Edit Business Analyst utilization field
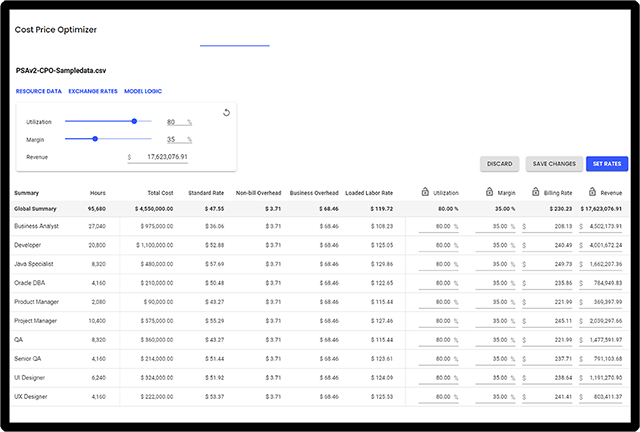This screenshot has height=432, width=640. 438,226
